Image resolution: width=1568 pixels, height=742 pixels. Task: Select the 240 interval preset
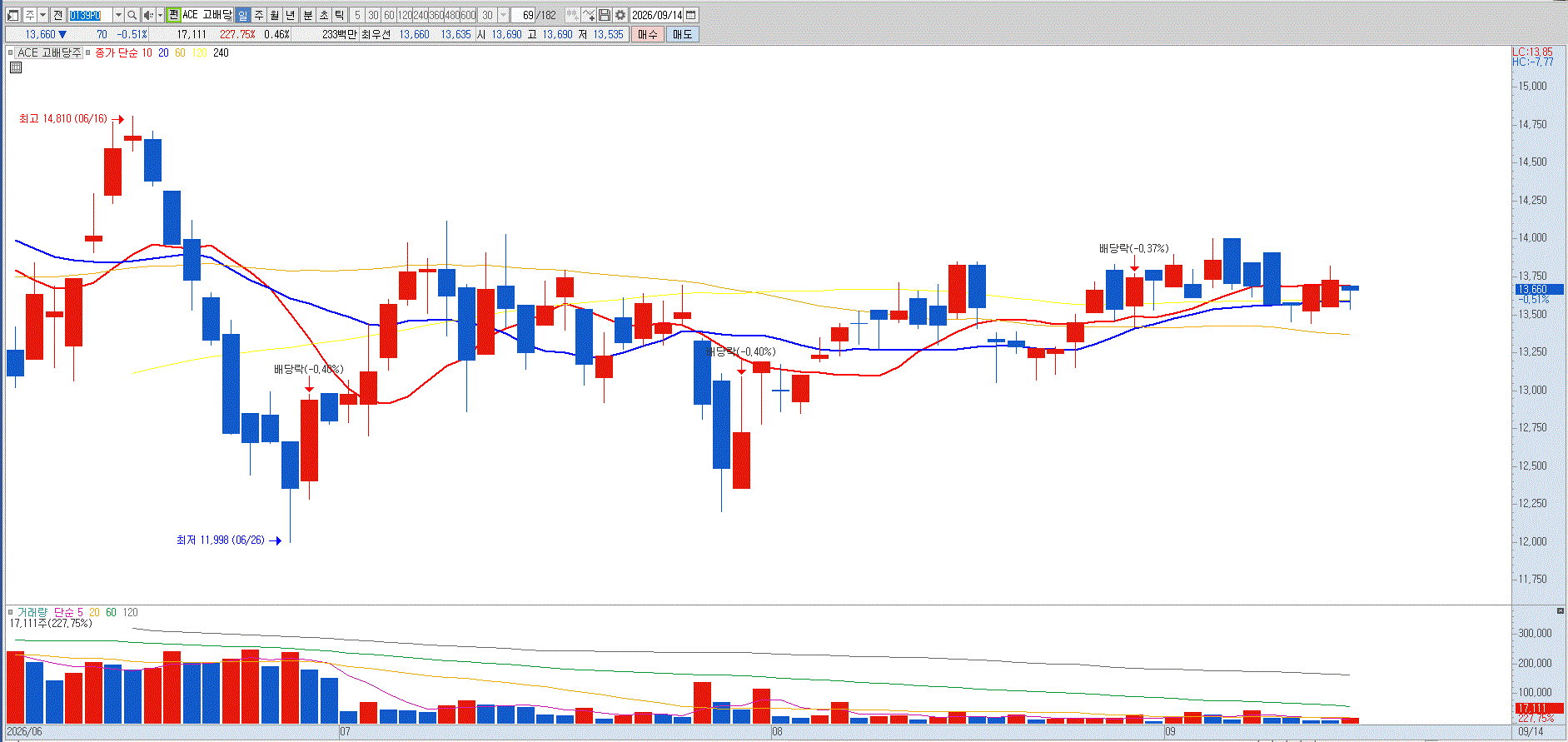(421, 15)
